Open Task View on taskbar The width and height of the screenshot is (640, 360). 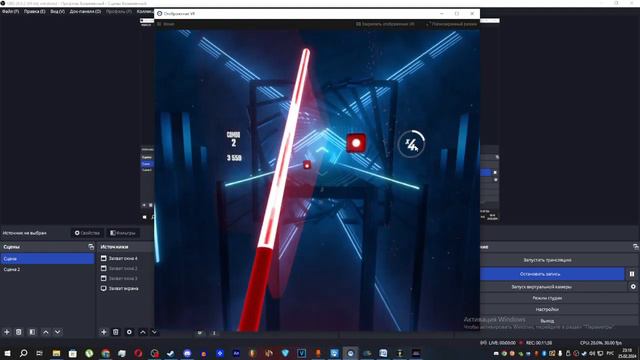tap(40, 353)
